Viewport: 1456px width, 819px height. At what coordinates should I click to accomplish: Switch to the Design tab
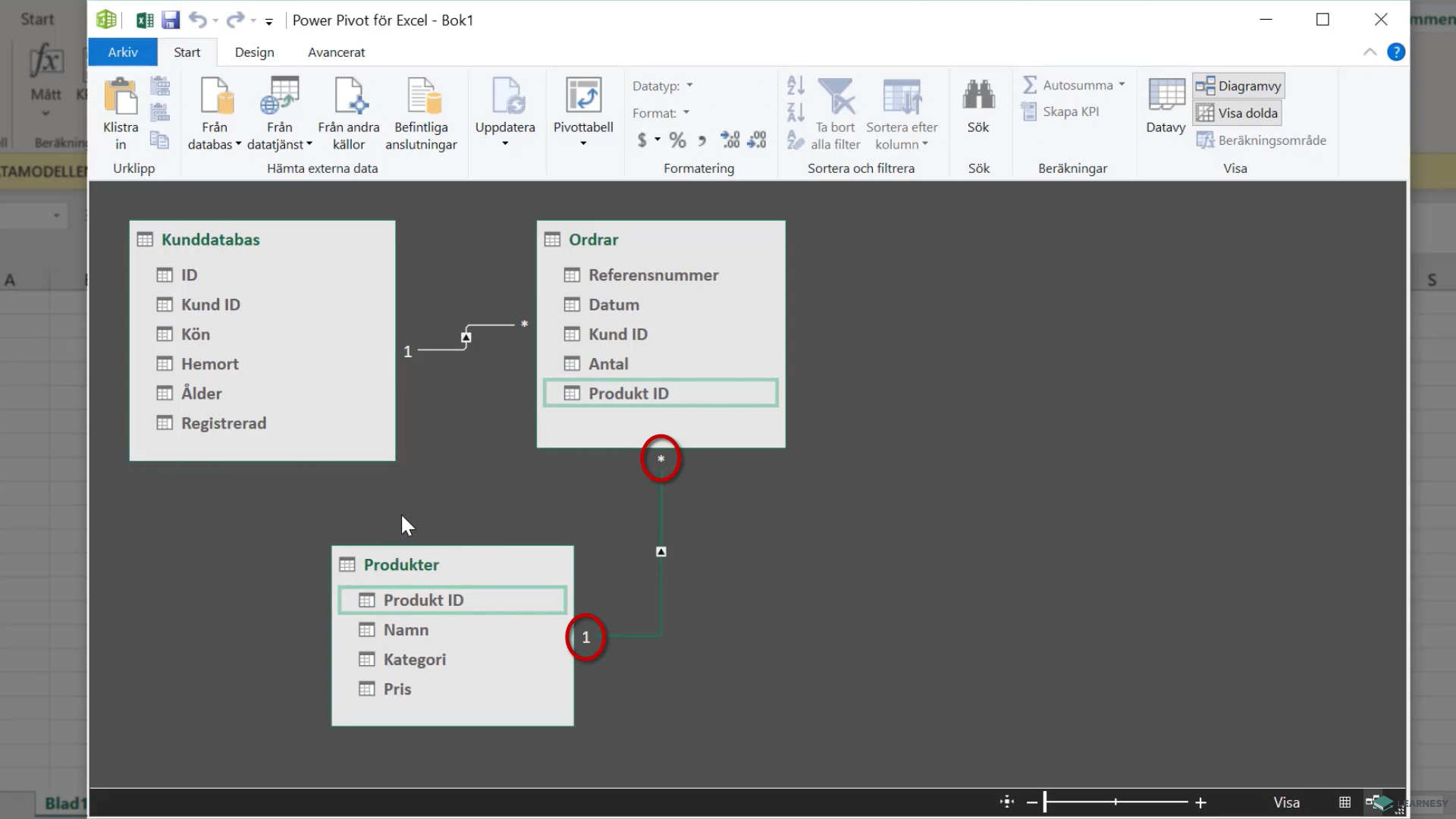pyautogui.click(x=254, y=52)
